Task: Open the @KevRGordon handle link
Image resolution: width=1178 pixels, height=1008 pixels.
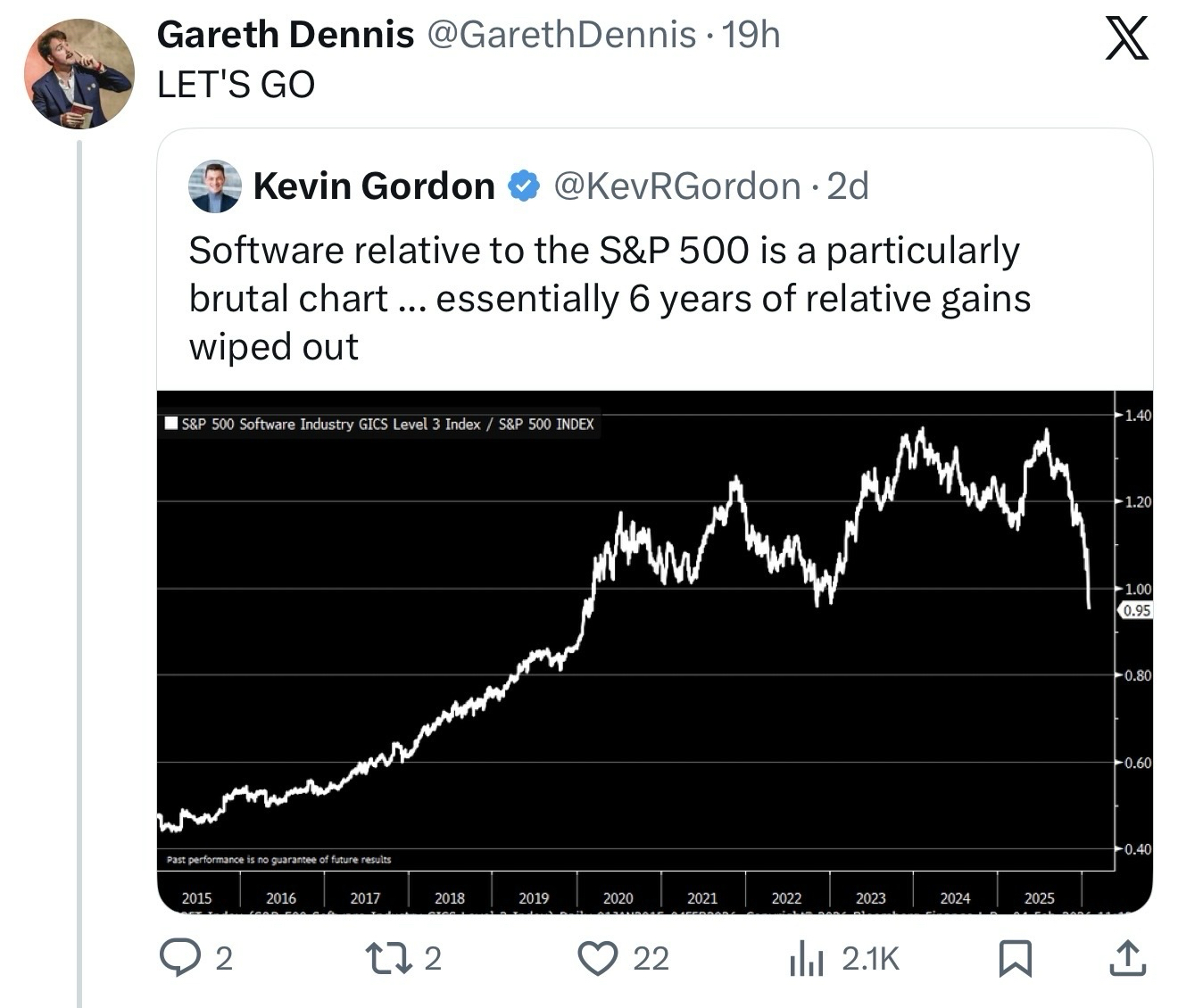Action: tap(677, 186)
